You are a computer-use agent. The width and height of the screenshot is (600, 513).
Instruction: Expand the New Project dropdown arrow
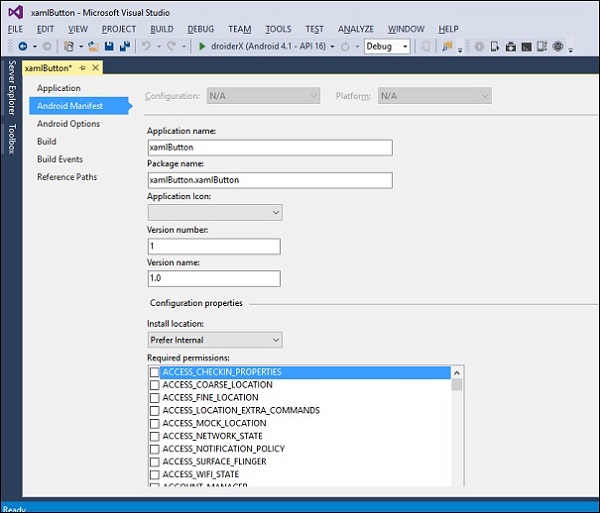click(81, 47)
